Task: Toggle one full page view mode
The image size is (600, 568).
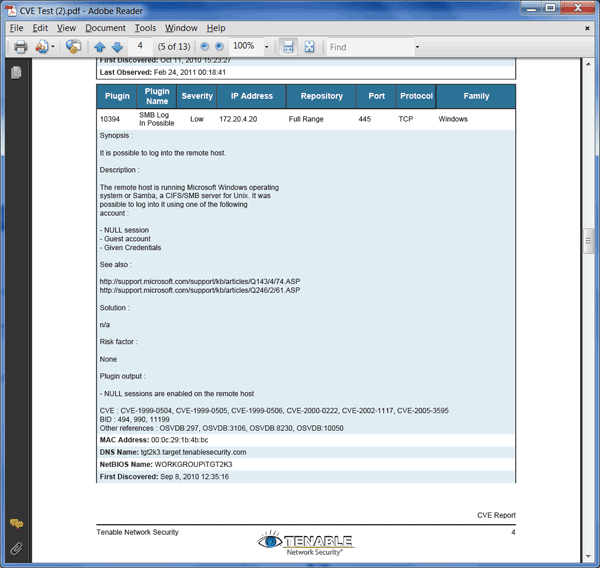Action: click(309, 47)
